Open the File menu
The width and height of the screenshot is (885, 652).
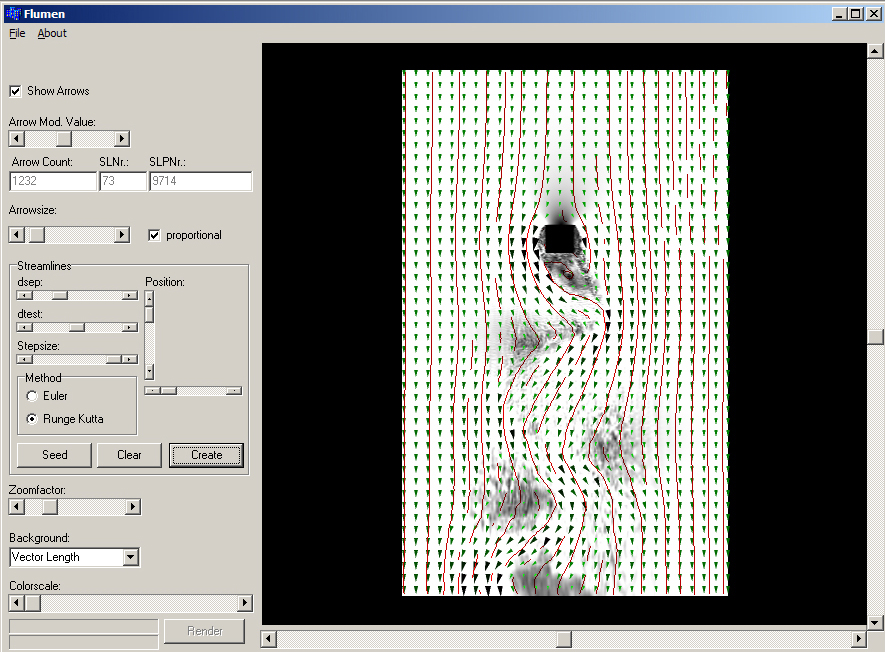point(17,33)
